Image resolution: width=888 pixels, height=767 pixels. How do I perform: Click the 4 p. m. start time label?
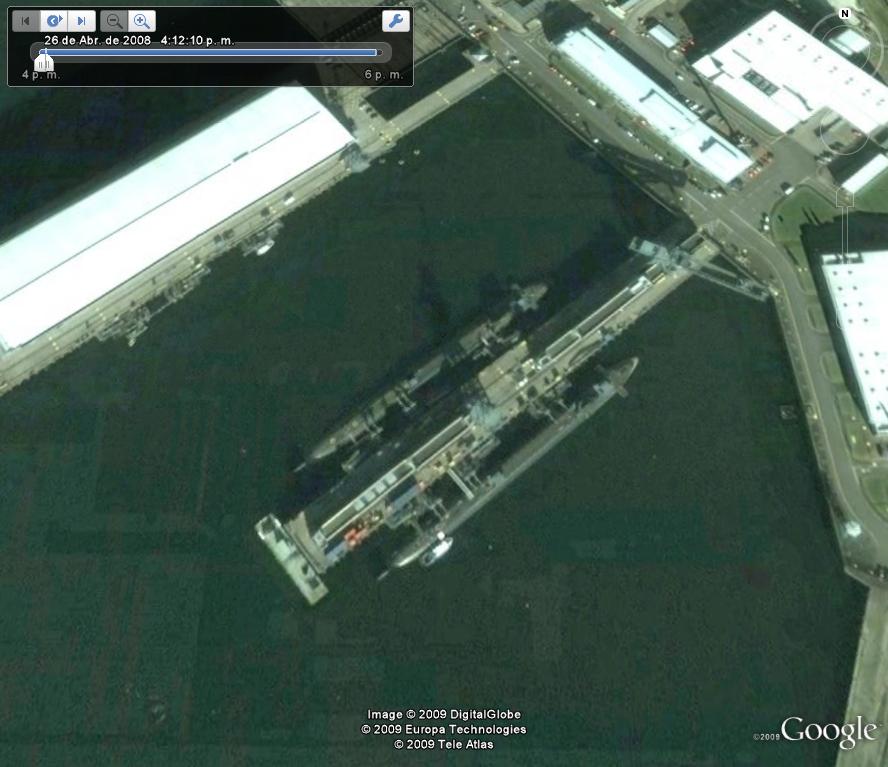41,75
